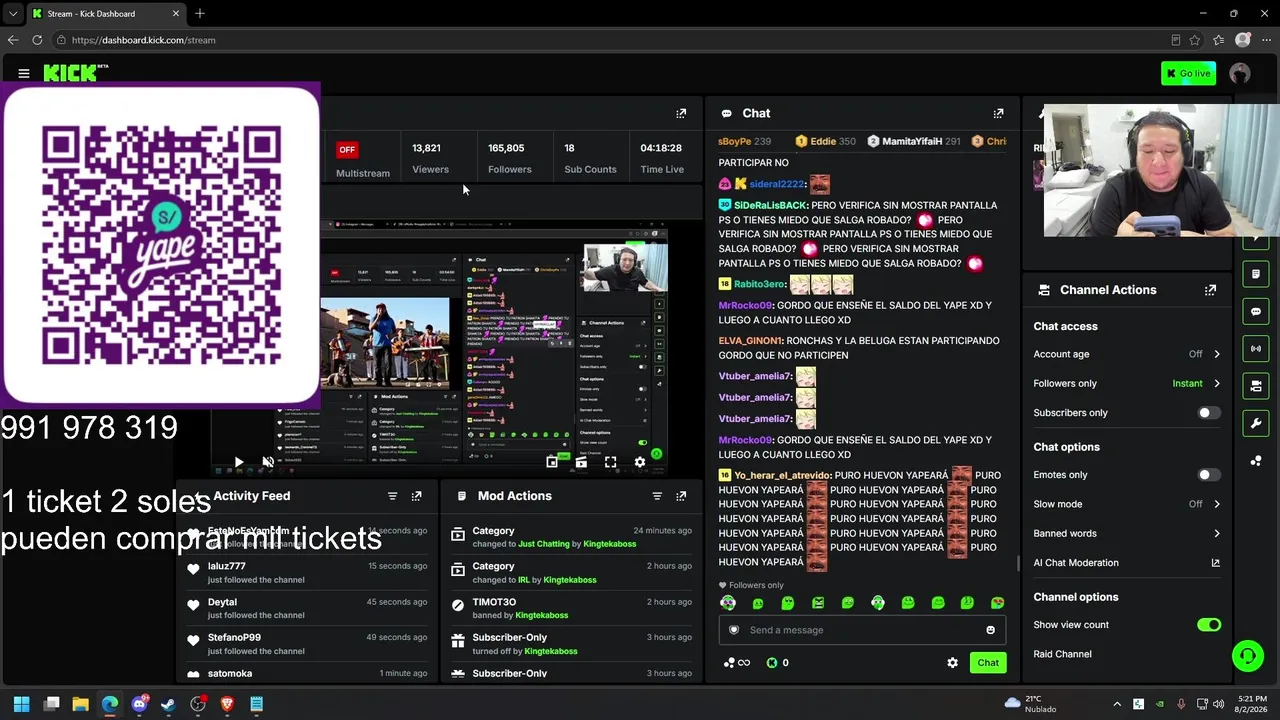Pop out the Channel Actions panel
1280x720 pixels.
coord(1210,290)
